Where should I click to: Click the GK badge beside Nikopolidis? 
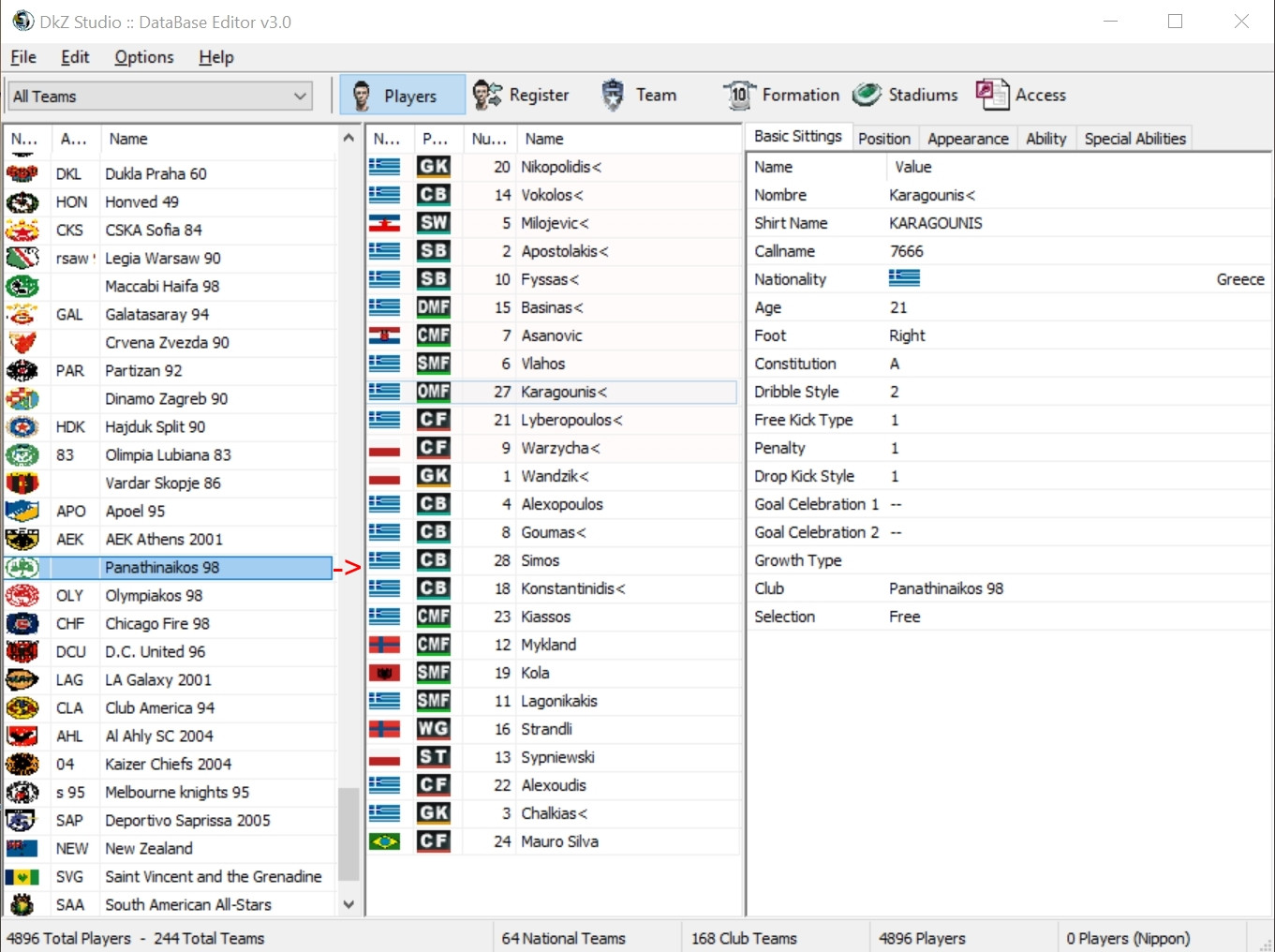pos(434,167)
